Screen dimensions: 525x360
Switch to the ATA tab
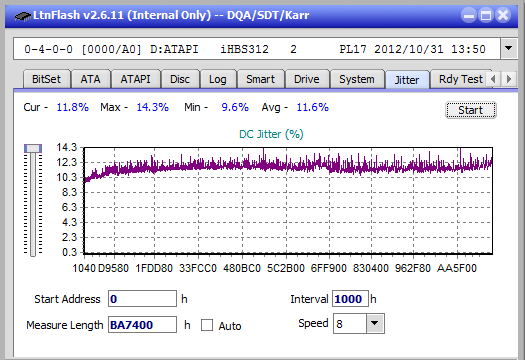(90, 79)
